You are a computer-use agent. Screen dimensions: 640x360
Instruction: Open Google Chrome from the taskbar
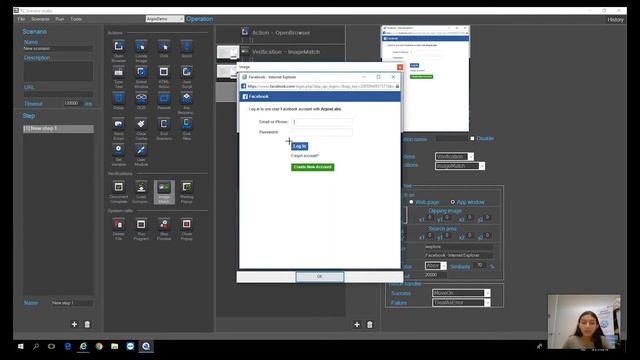(x=99, y=346)
